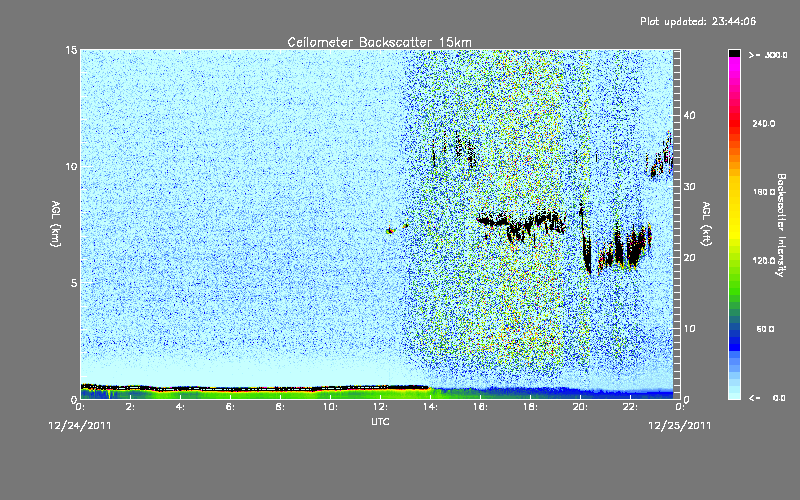Click the '20' tick on kft axis
The height and width of the screenshot is (500, 800).
[689, 257]
